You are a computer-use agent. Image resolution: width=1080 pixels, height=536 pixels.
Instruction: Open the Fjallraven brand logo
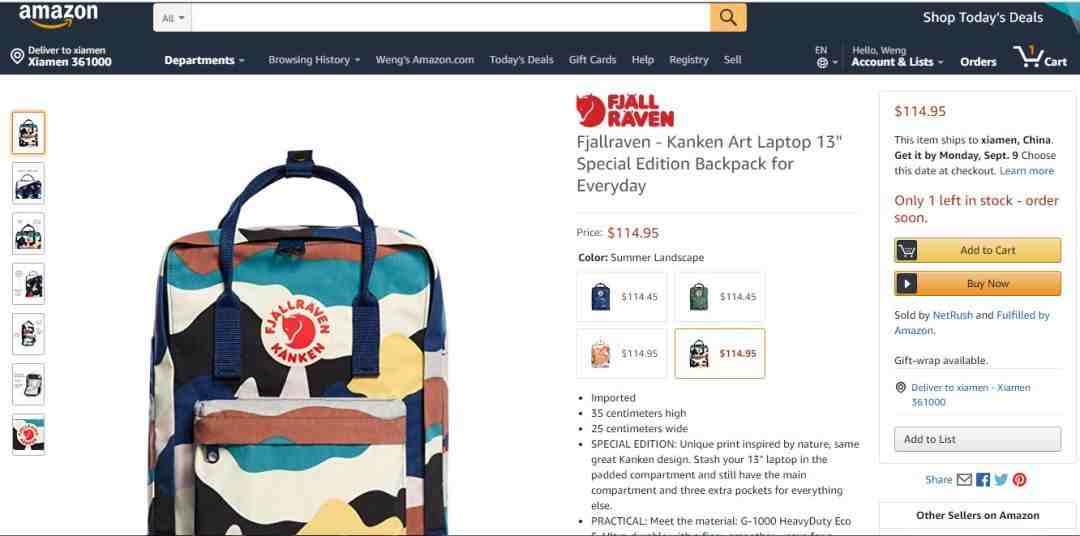coord(625,111)
